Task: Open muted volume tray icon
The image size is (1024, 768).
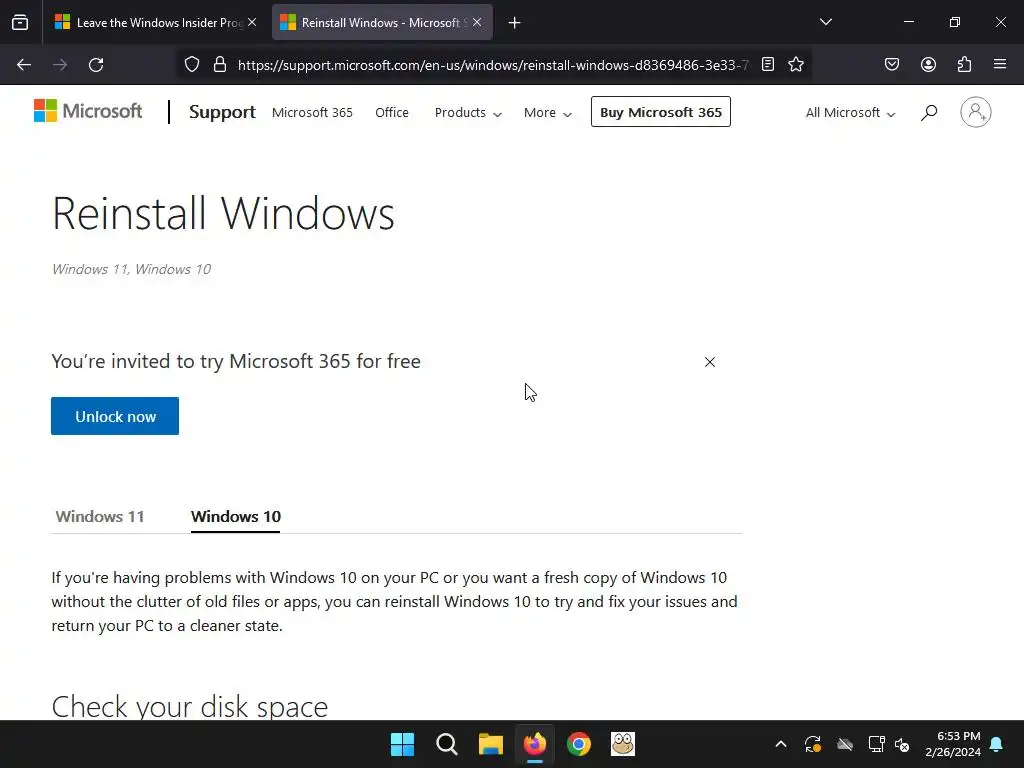Action: point(902,744)
